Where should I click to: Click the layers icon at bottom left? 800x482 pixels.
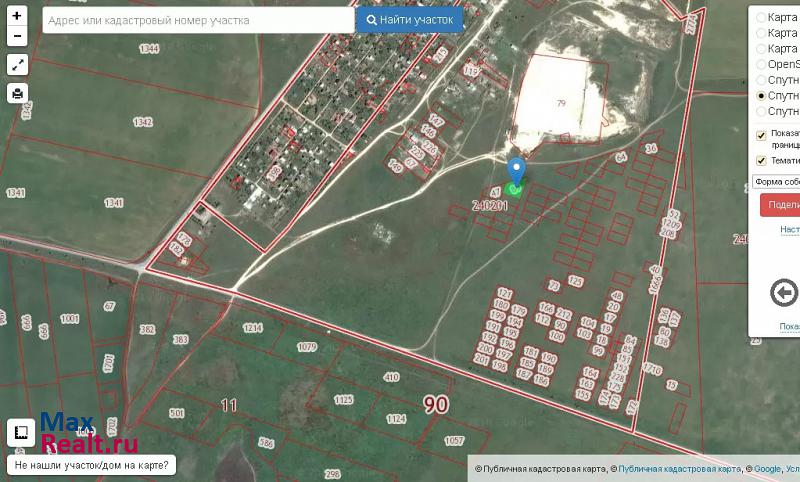click(19, 433)
